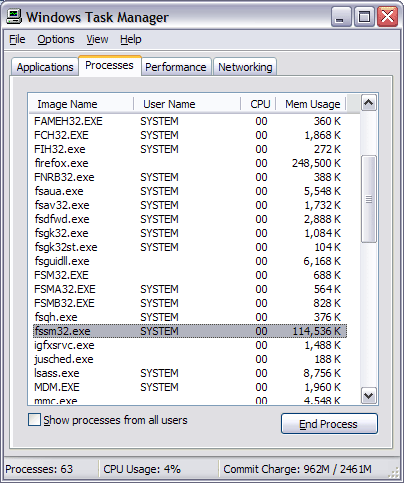This screenshot has width=404, height=483.
Task: Click the CPU Usage: 4% status entry
Action: point(142,469)
